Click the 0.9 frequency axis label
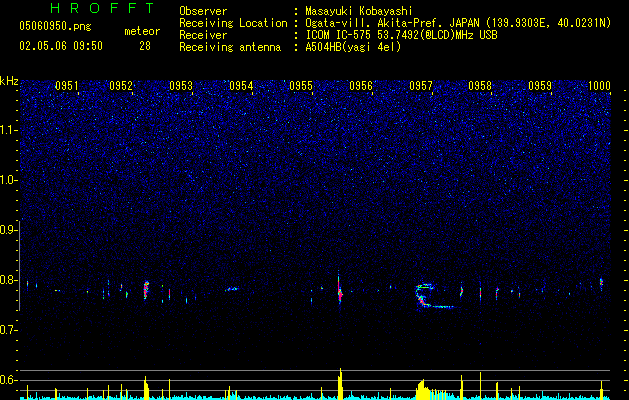 [8, 230]
